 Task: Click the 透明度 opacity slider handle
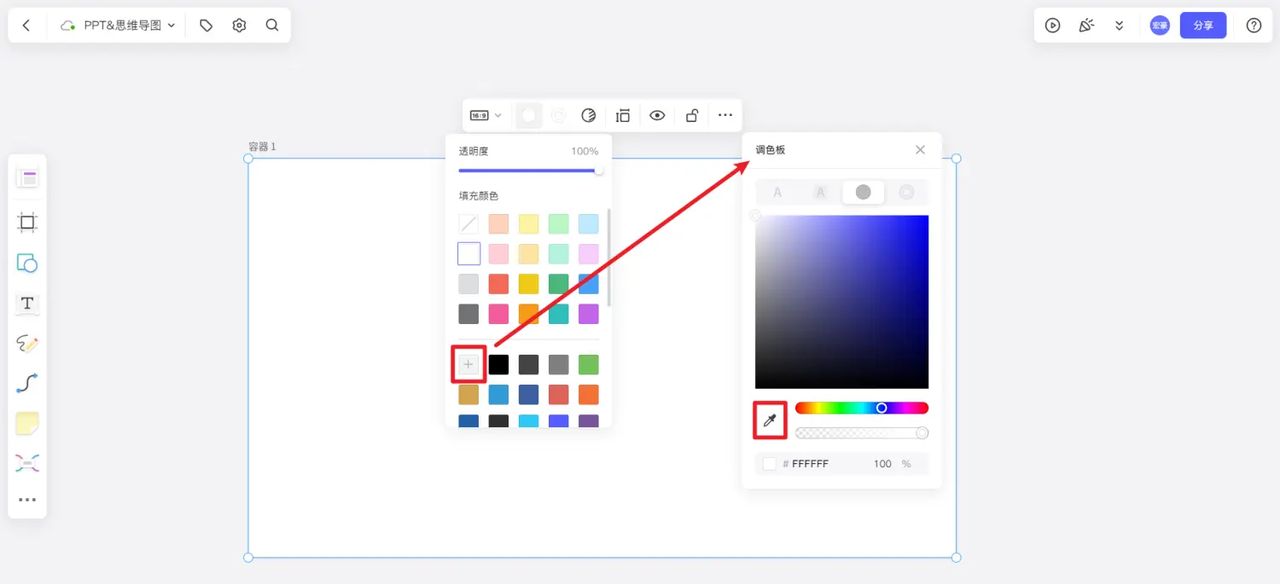(x=599, y=170)
